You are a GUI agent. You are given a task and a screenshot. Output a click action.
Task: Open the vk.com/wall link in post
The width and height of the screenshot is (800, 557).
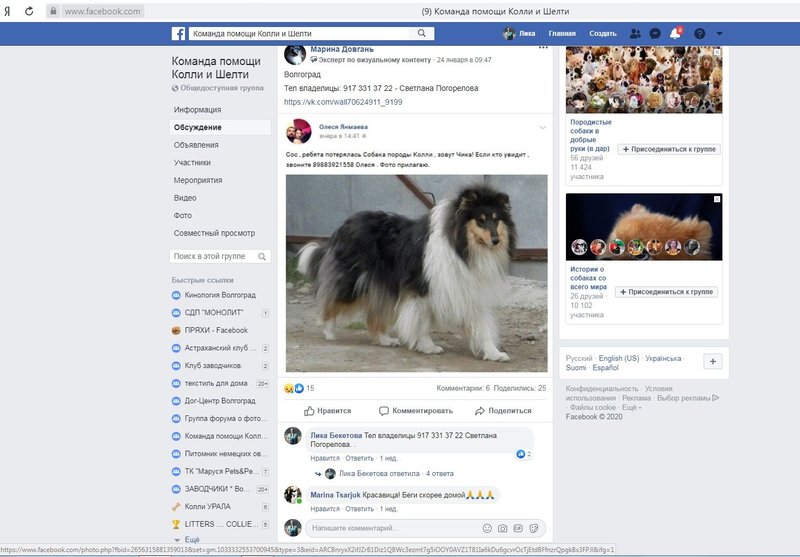click(343, 102)
